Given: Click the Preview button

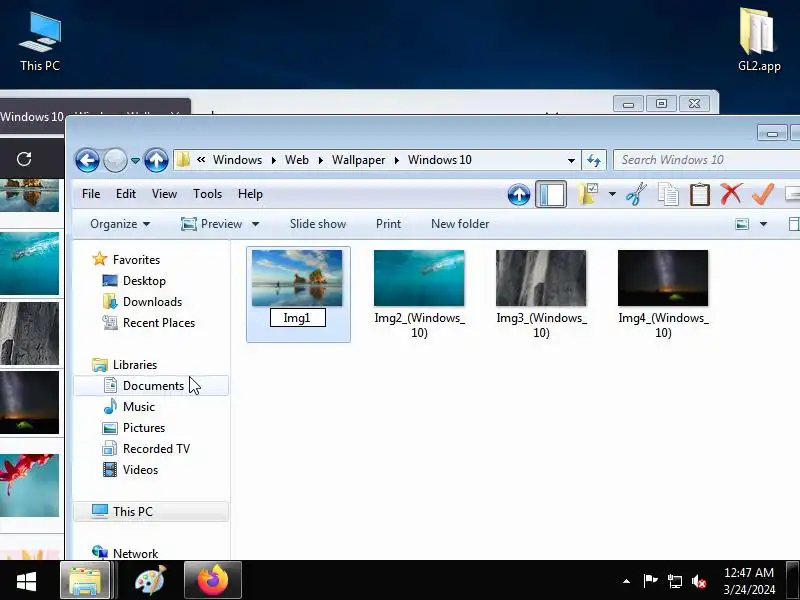Looking at the screenshot, I should [211, 224].
